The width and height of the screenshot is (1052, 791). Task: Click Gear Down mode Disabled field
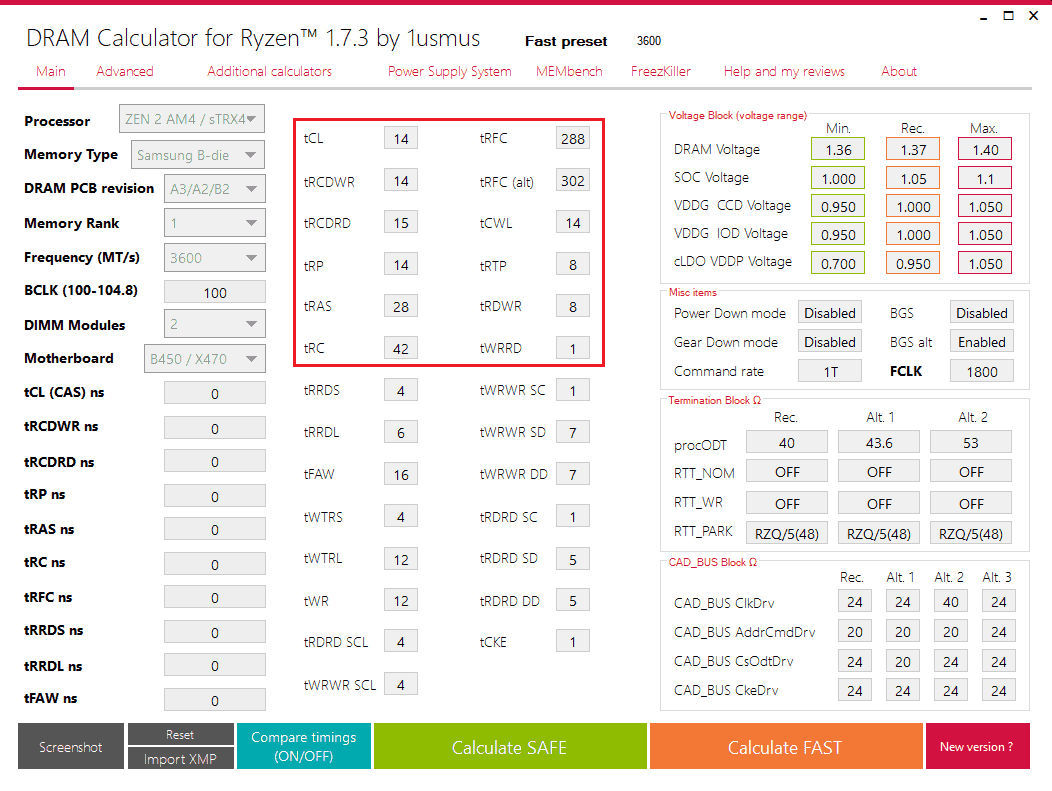pyautogui.click(x=830, y=341)
